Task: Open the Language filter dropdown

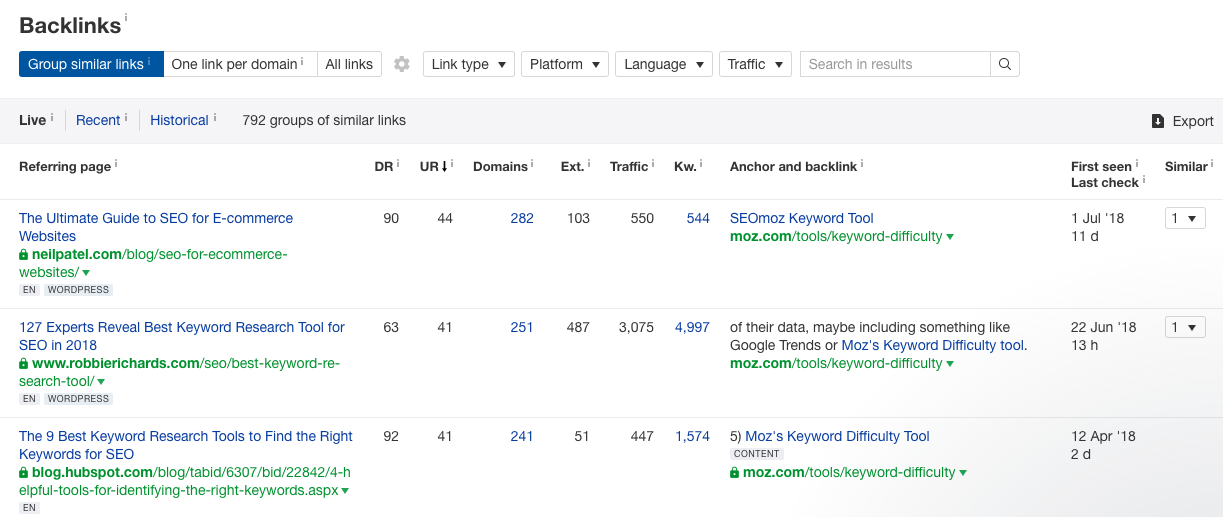Action: pyautogui.click(x=664, y=64)
